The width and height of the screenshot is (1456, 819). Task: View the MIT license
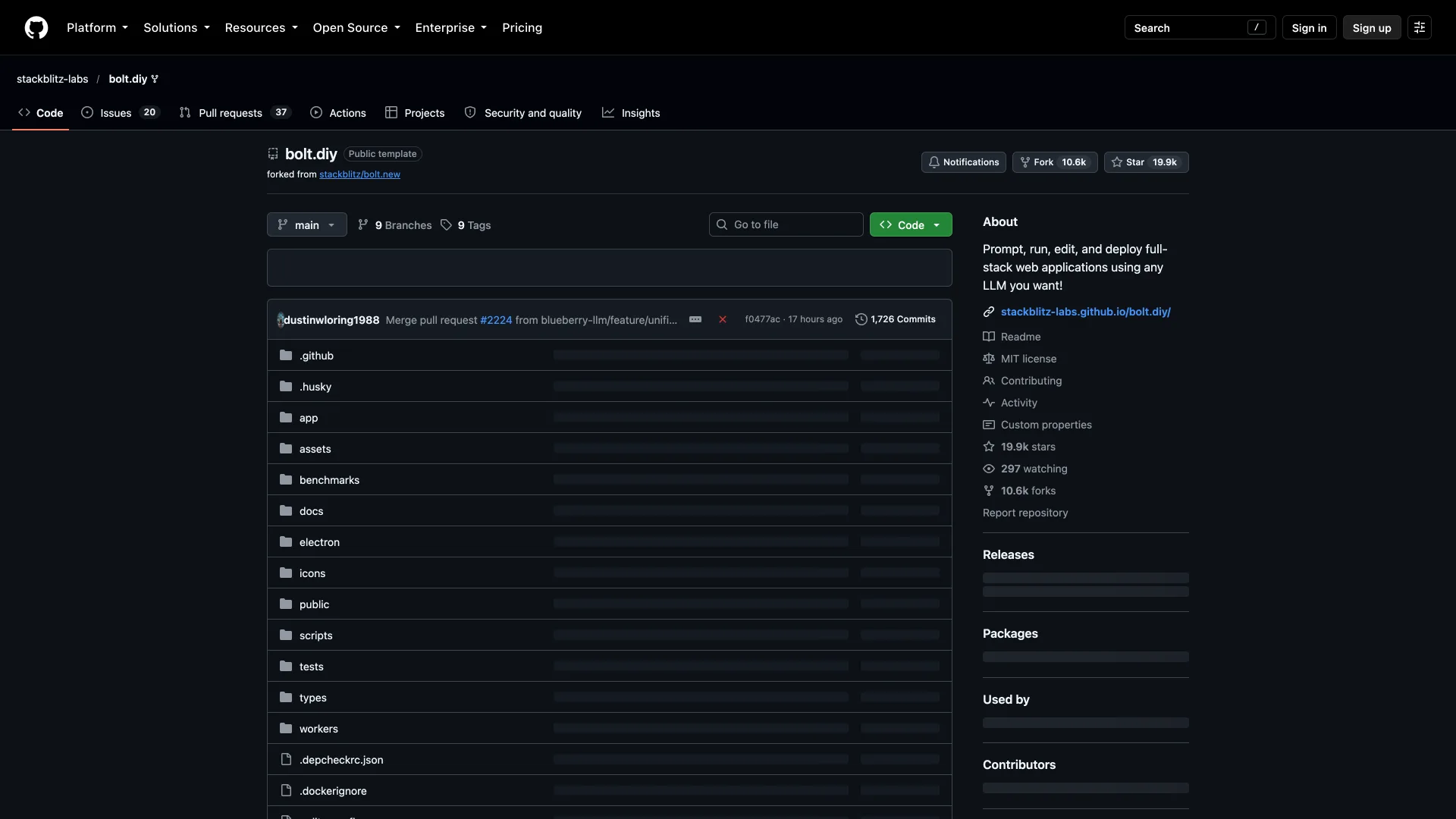coord(1019,359)
